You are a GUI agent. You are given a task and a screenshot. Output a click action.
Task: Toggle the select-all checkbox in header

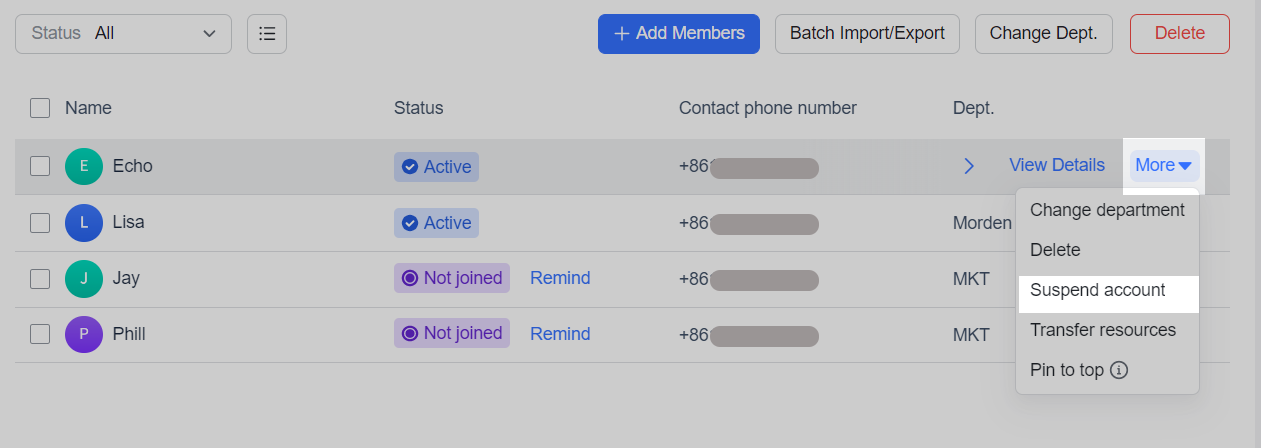(x=40, y=108)
